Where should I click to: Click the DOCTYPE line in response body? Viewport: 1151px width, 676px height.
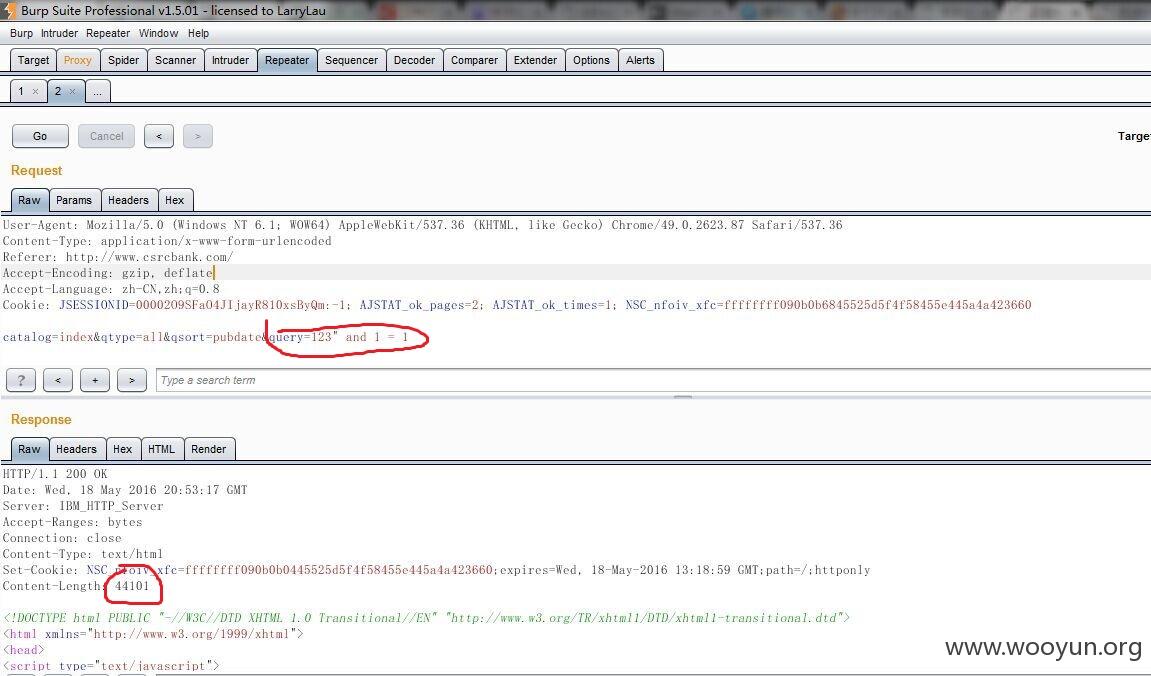pos(426,618)
